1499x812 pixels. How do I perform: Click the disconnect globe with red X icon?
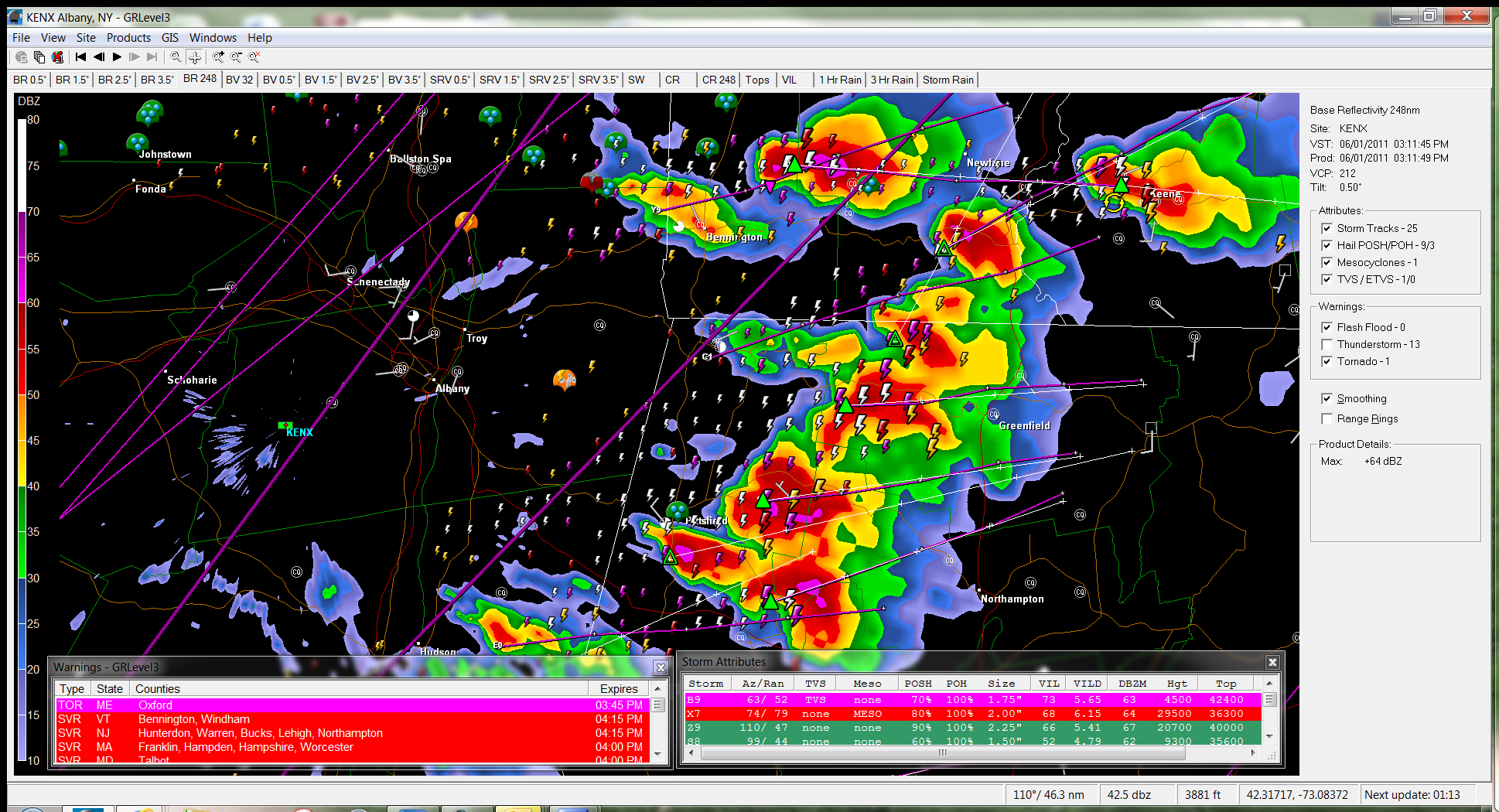[x=57, y=57]
